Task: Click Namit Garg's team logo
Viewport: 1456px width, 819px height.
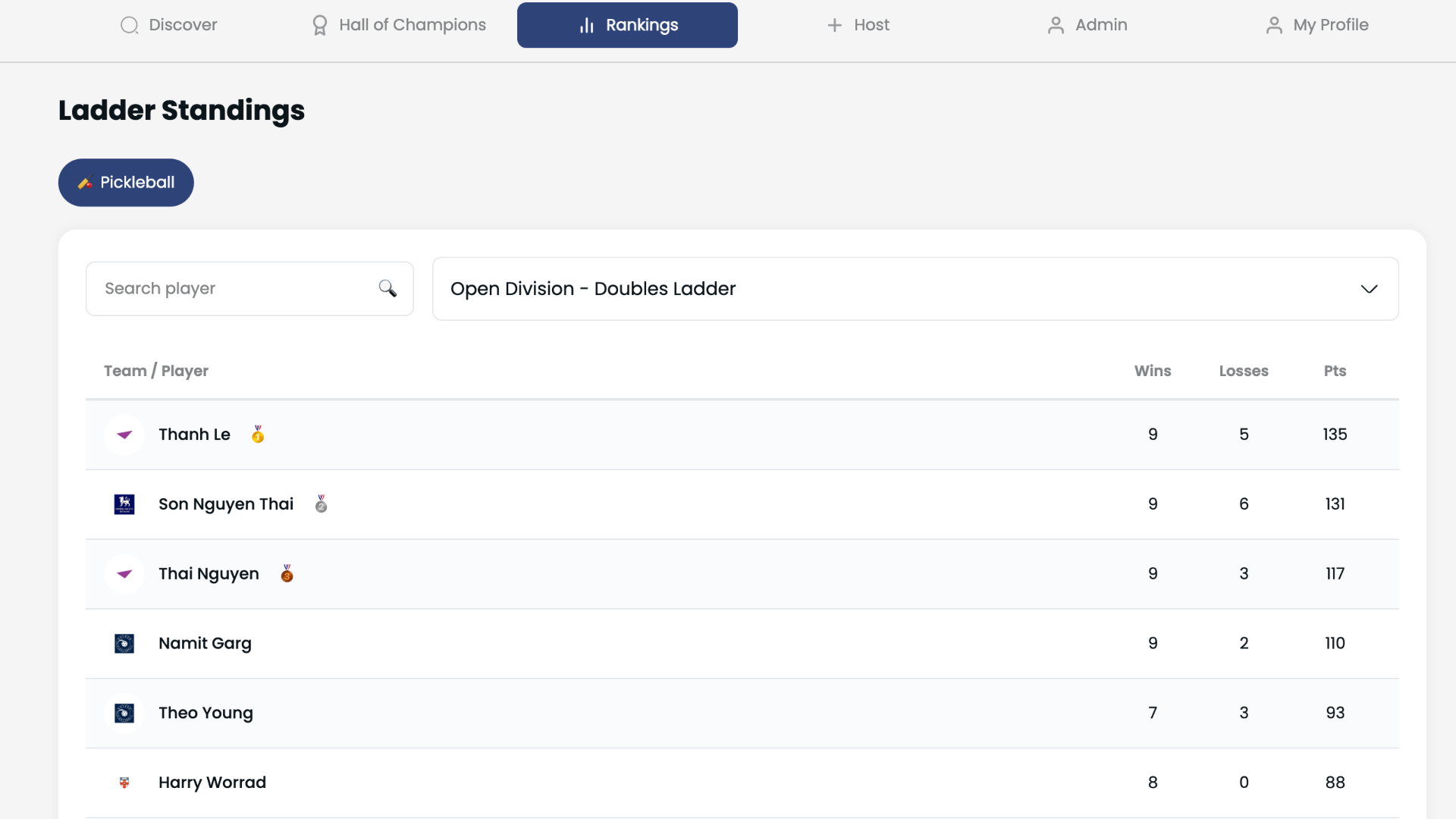Action: [124, 643]
